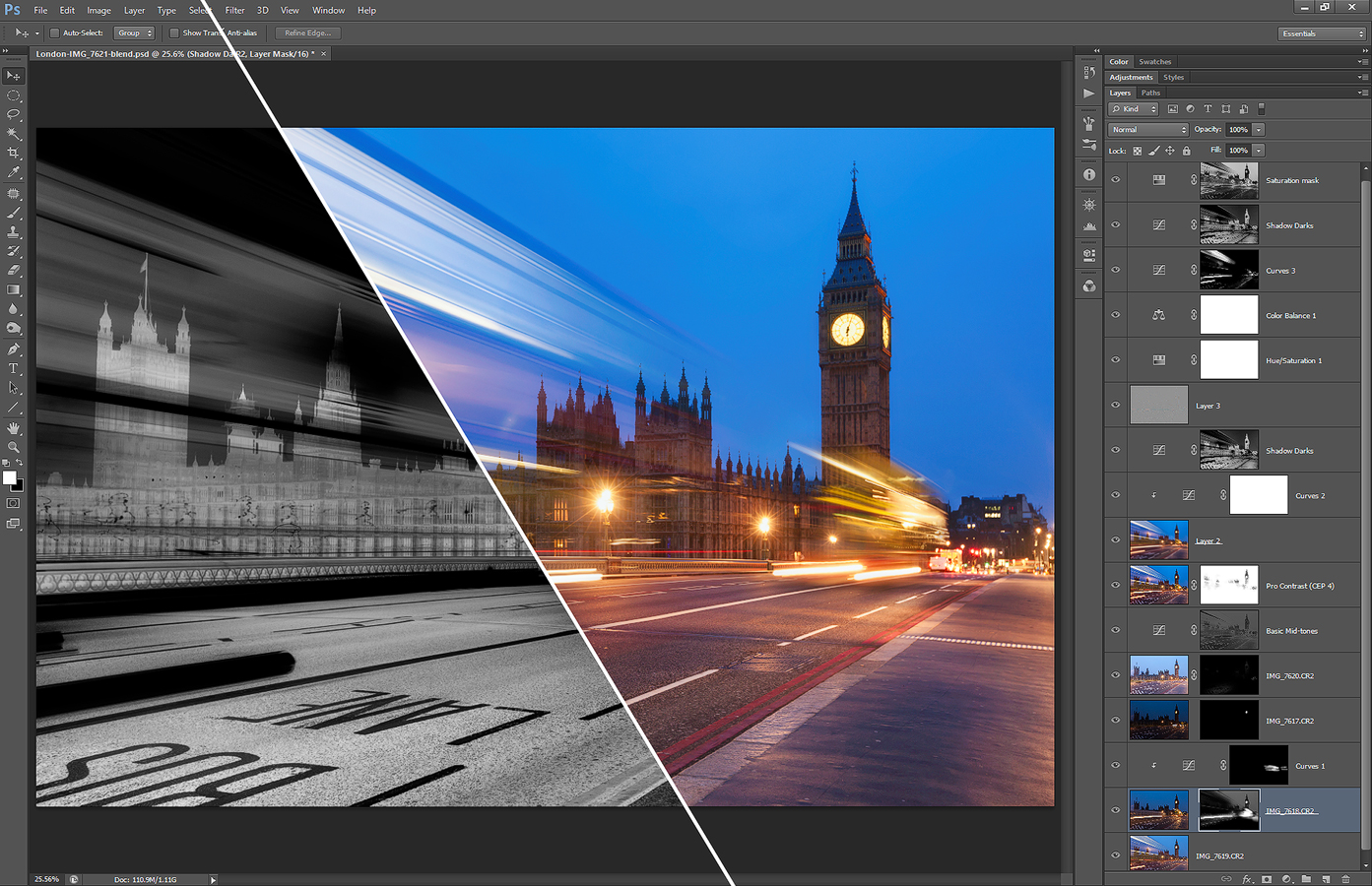Screen dimensions: 1372x886
Task: Select the Horizontal Type tool
Action: coord(14,369)
